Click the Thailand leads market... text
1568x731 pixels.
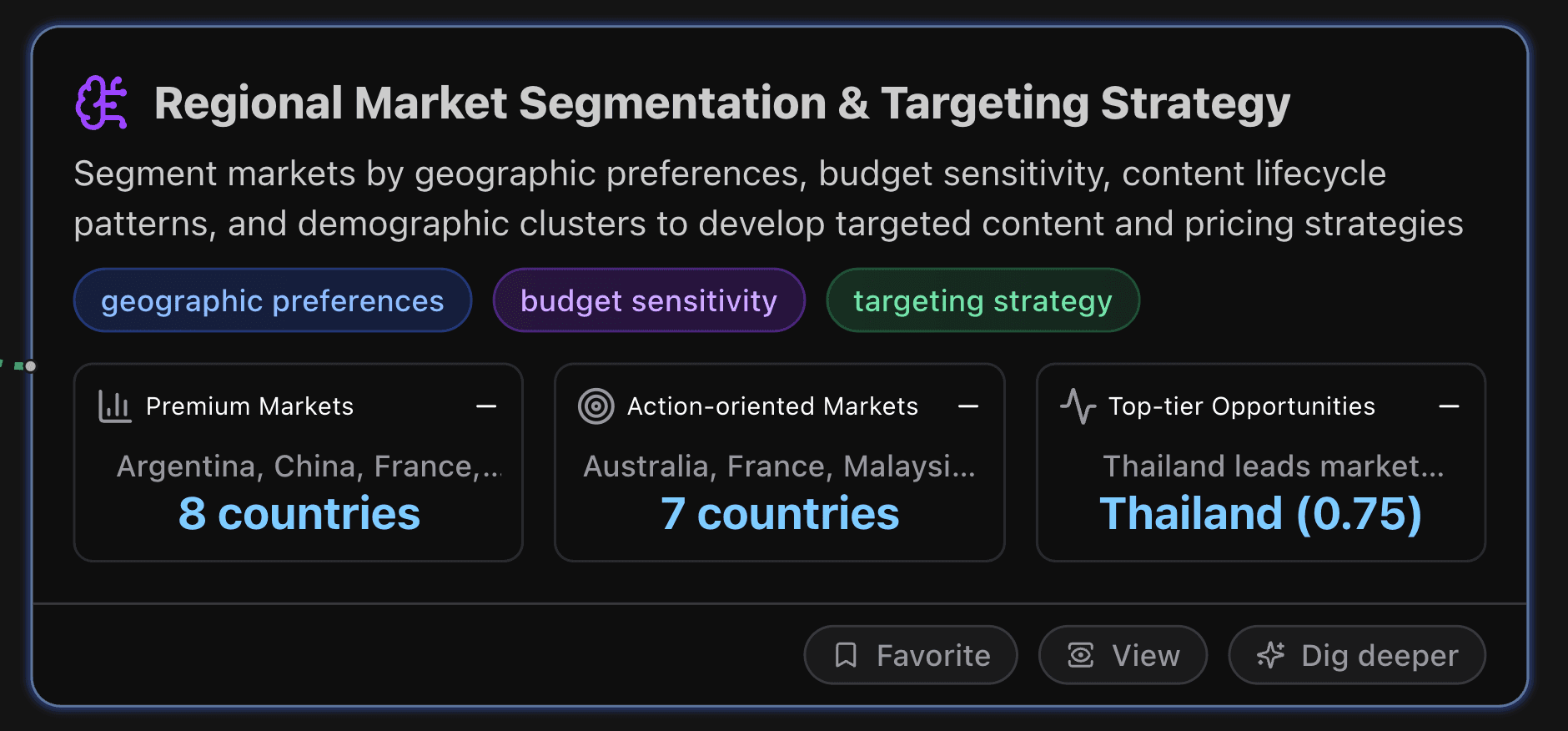pos(1273,466)
